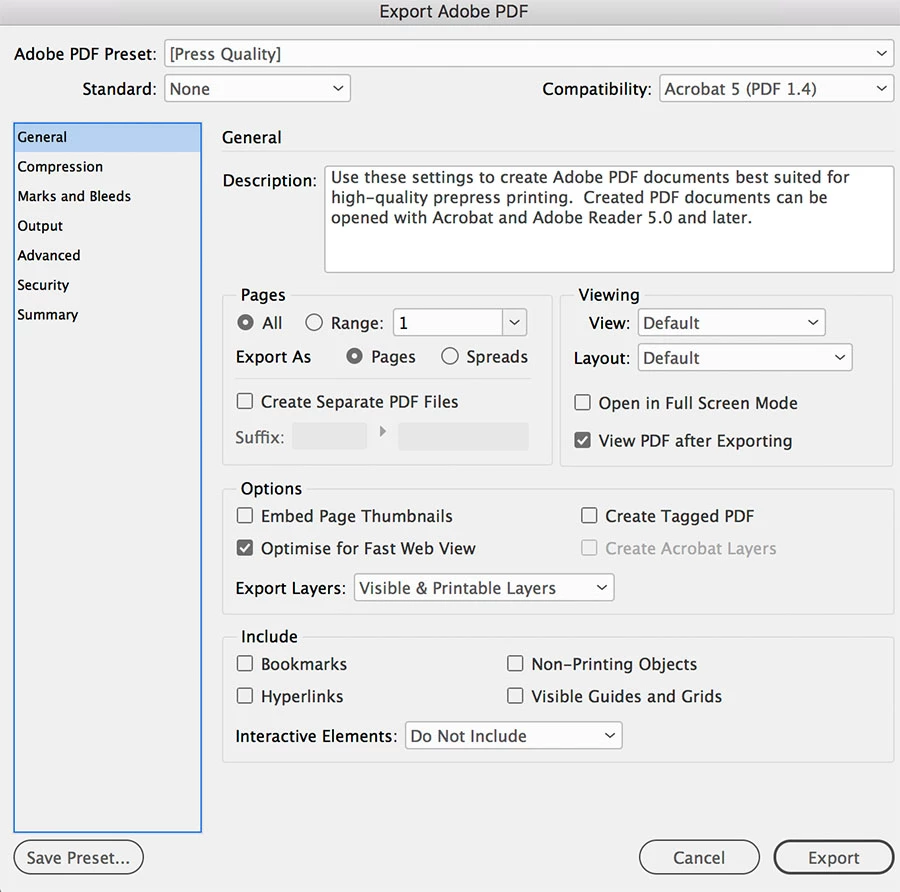The width and height of the screenshot is (900, 892).
Task: Open the Interactive Elements dropdown
Action: pyautogui.click(x=514, y=736)
